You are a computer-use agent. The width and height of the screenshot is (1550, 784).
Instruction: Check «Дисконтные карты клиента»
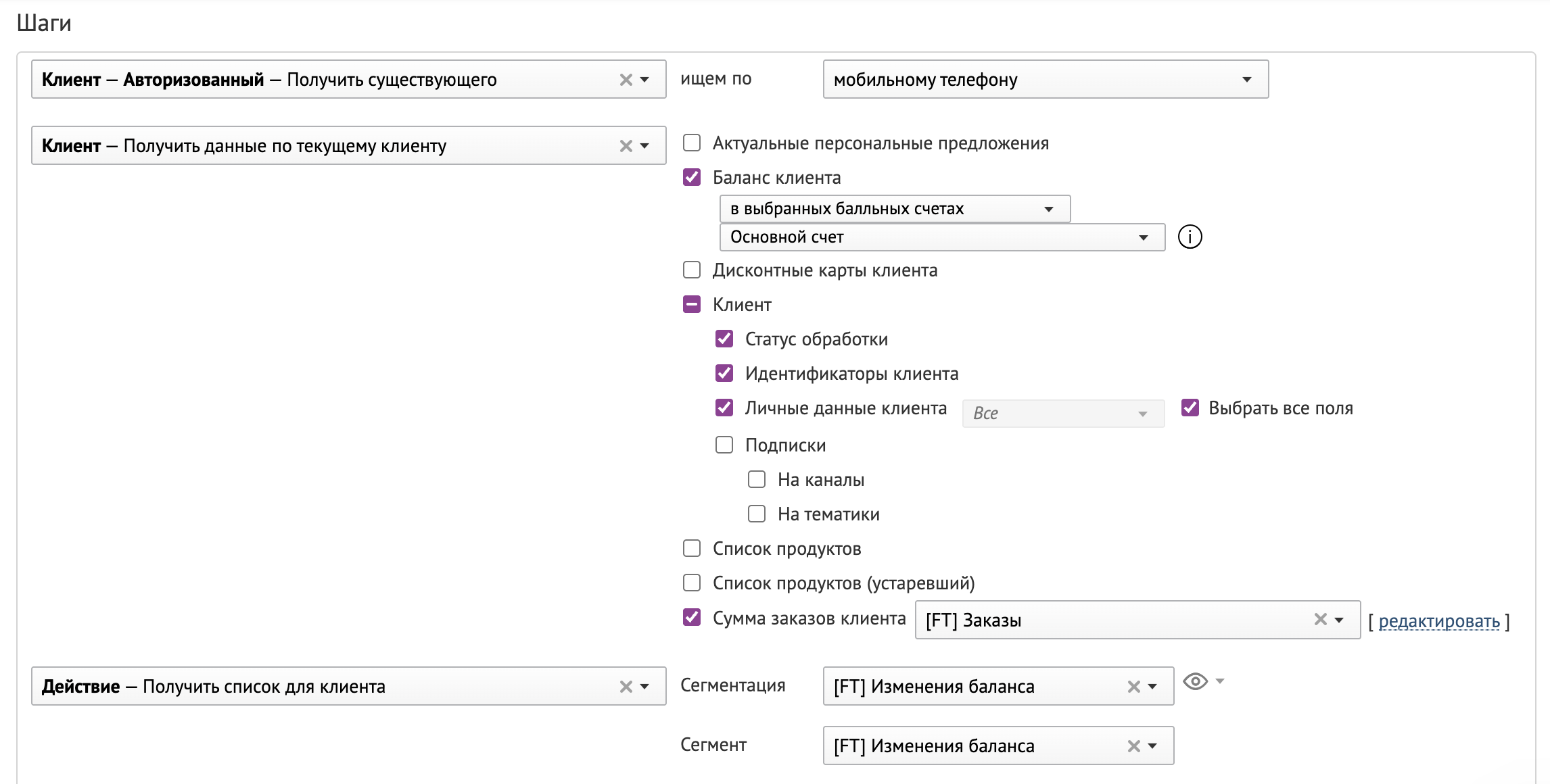point(691,270)
